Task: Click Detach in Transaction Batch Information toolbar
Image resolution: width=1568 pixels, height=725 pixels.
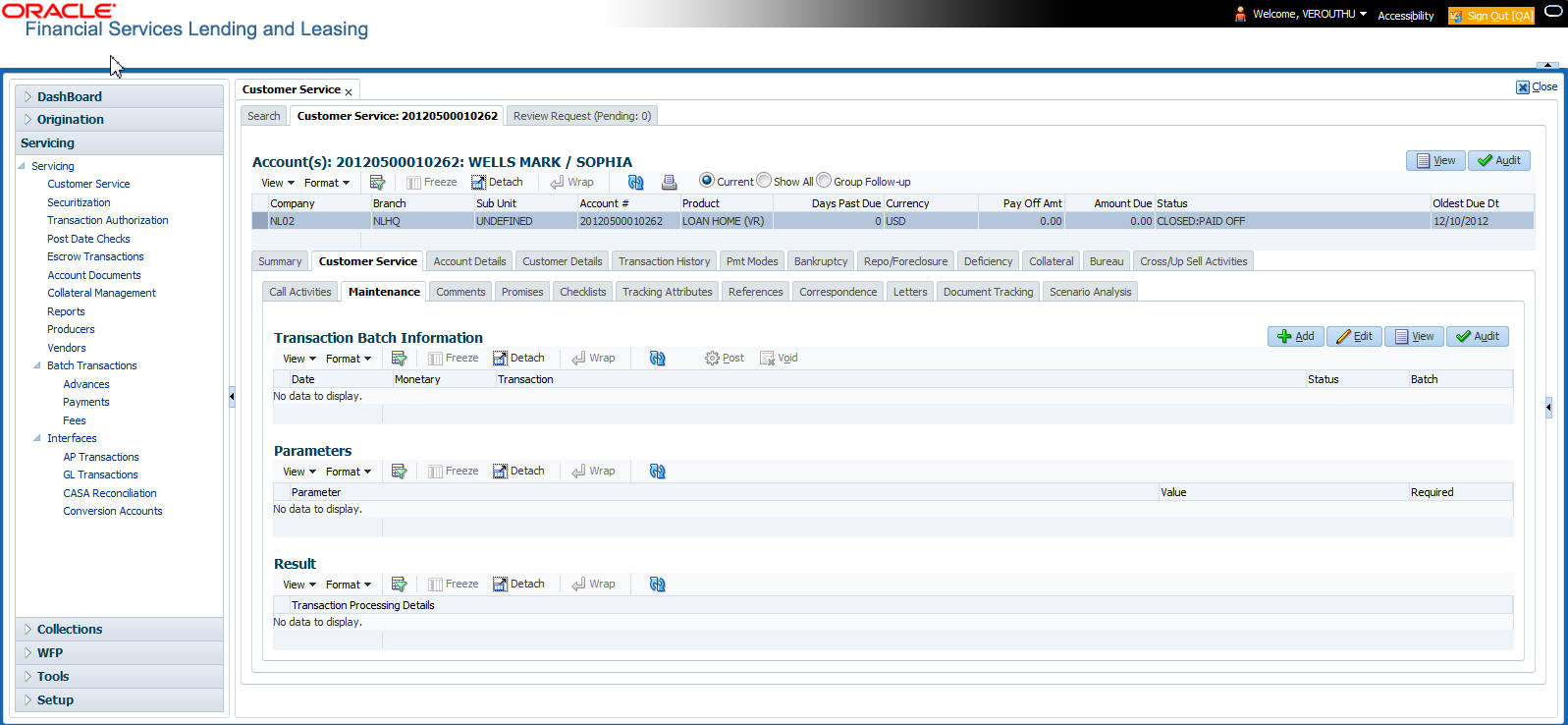Action: click(518, 359)
